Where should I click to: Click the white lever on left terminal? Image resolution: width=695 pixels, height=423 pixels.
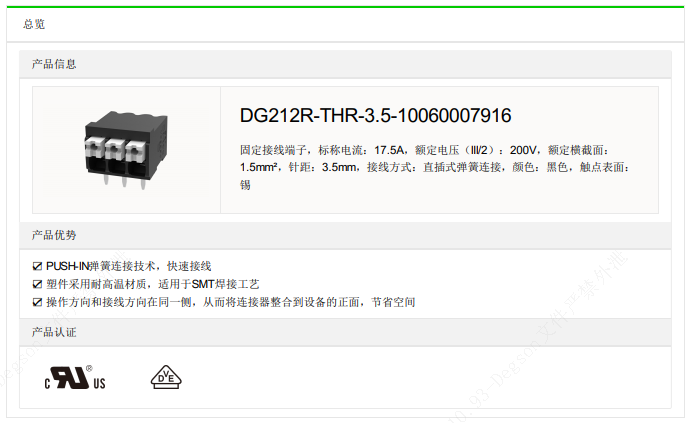coord(94,148)
